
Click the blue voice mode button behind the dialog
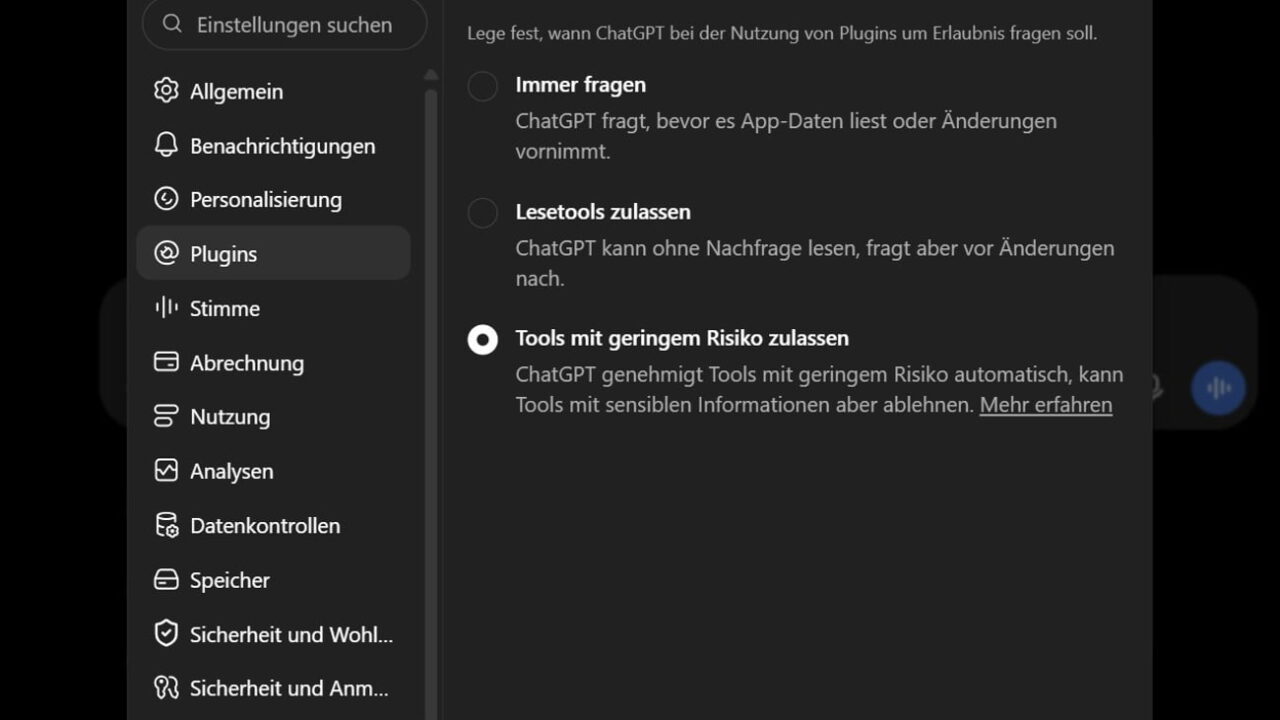1218,388
